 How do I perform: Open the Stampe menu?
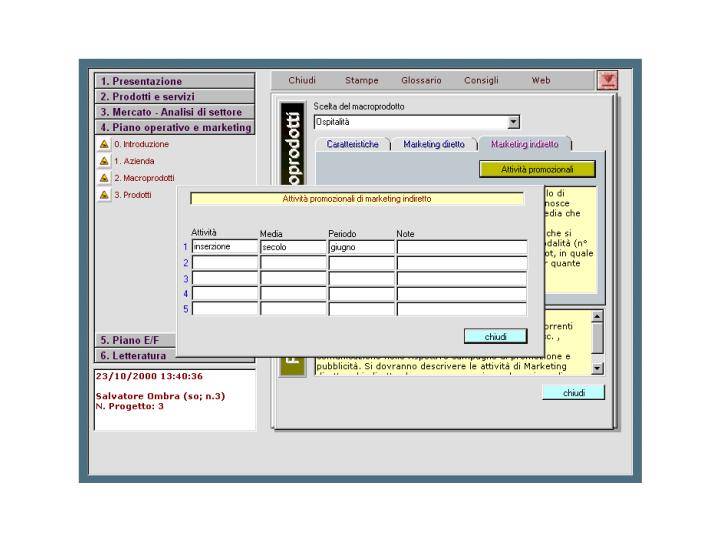[x=362, y=80]
